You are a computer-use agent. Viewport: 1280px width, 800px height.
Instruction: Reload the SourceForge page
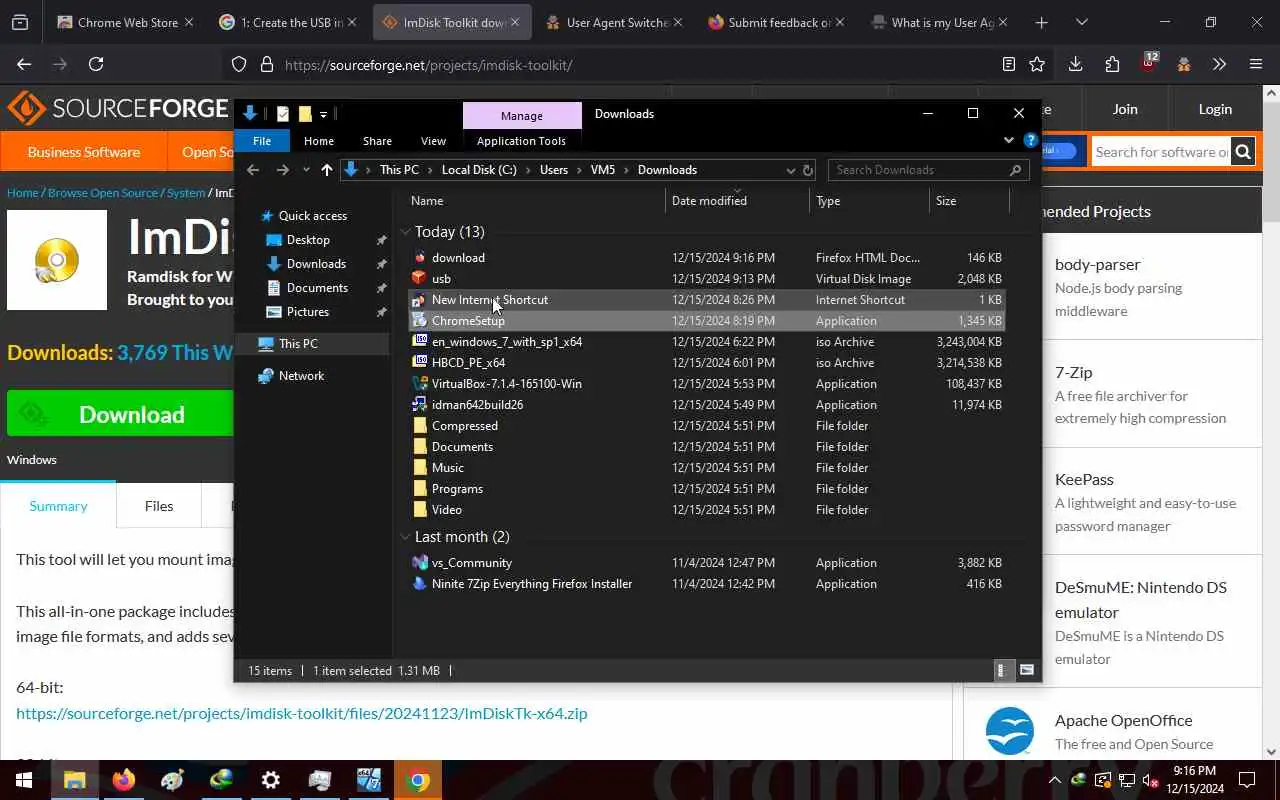coord(96,64)
